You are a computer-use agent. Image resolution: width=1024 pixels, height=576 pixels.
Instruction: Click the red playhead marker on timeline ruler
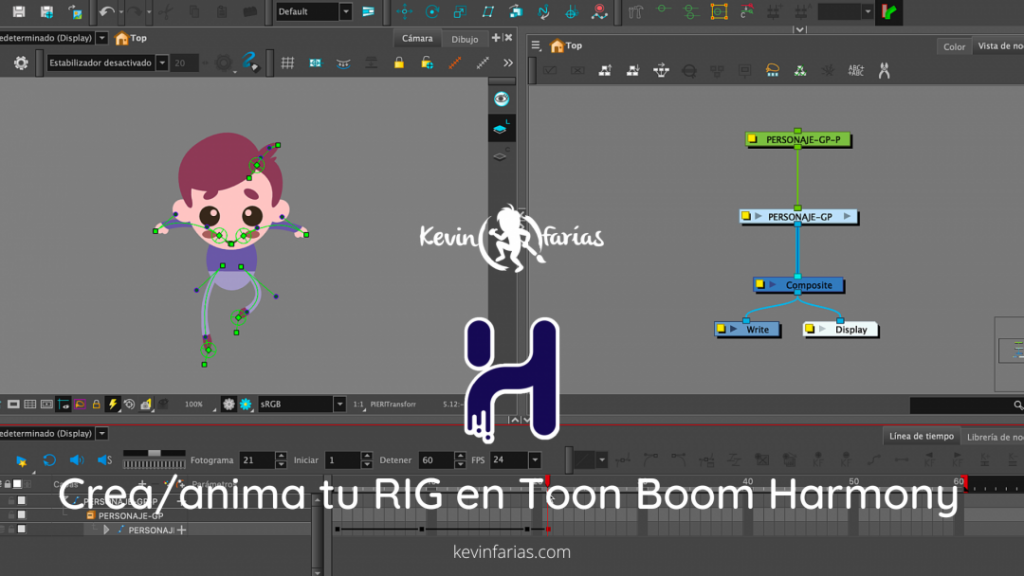pos(547,481)
